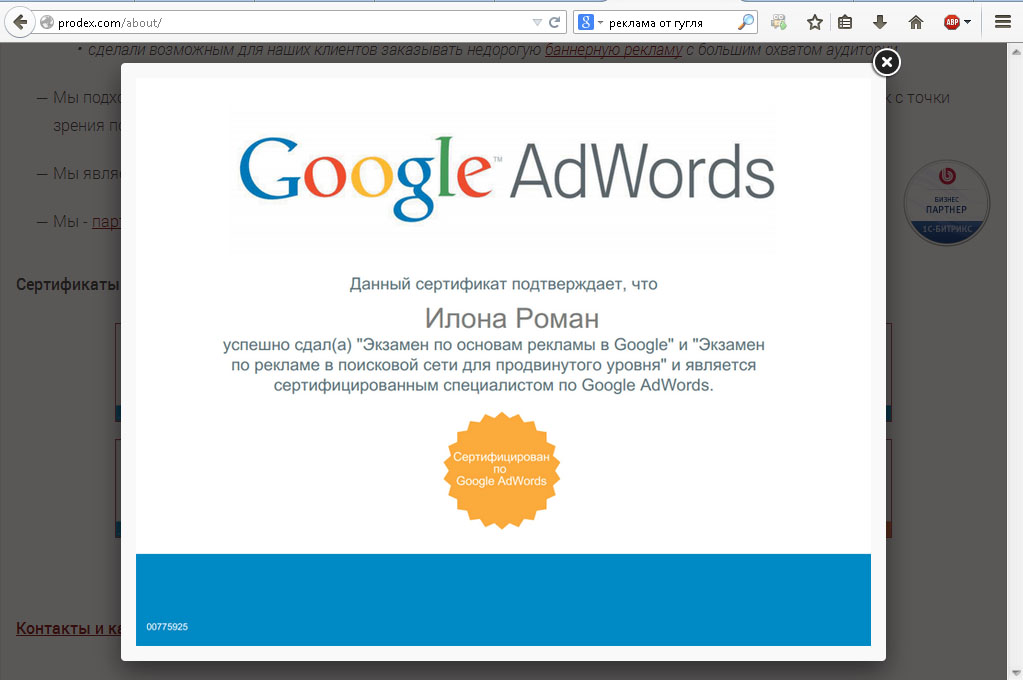Click the Google AdWords logo in the certificate
This screenshot has width=1023, height=680.
[507, 177]
